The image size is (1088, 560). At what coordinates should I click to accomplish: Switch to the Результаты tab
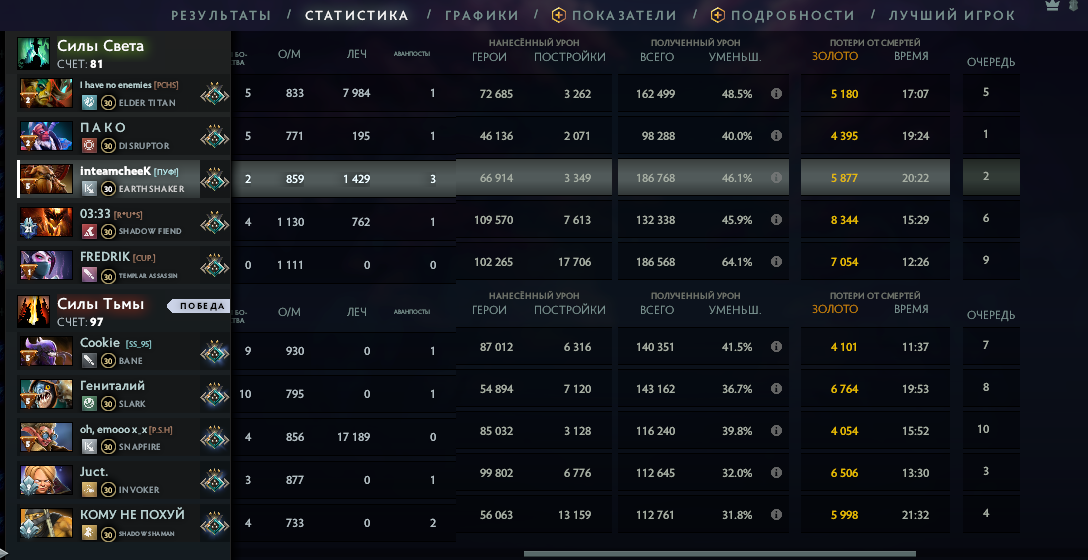tap(221, 15)
